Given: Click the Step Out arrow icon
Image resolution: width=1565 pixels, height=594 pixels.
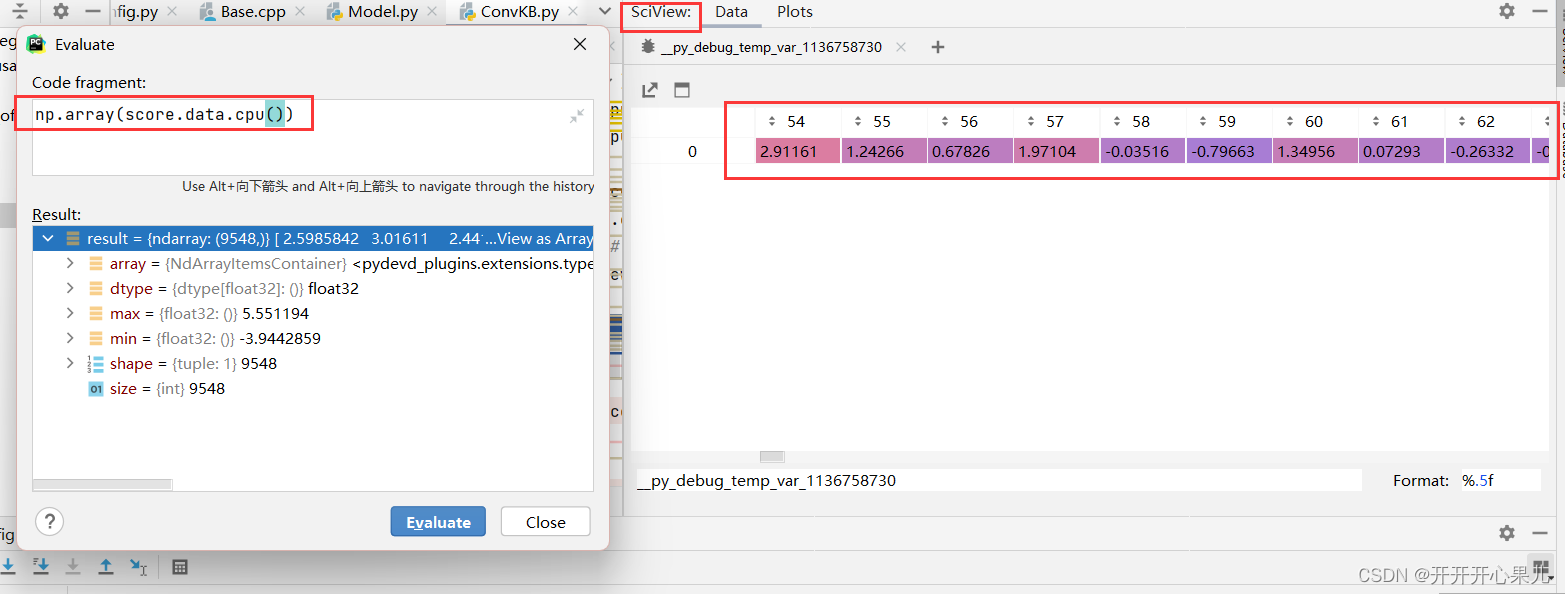Looking at the screenshot, I should pyautogui.click(x=105, y=566).
